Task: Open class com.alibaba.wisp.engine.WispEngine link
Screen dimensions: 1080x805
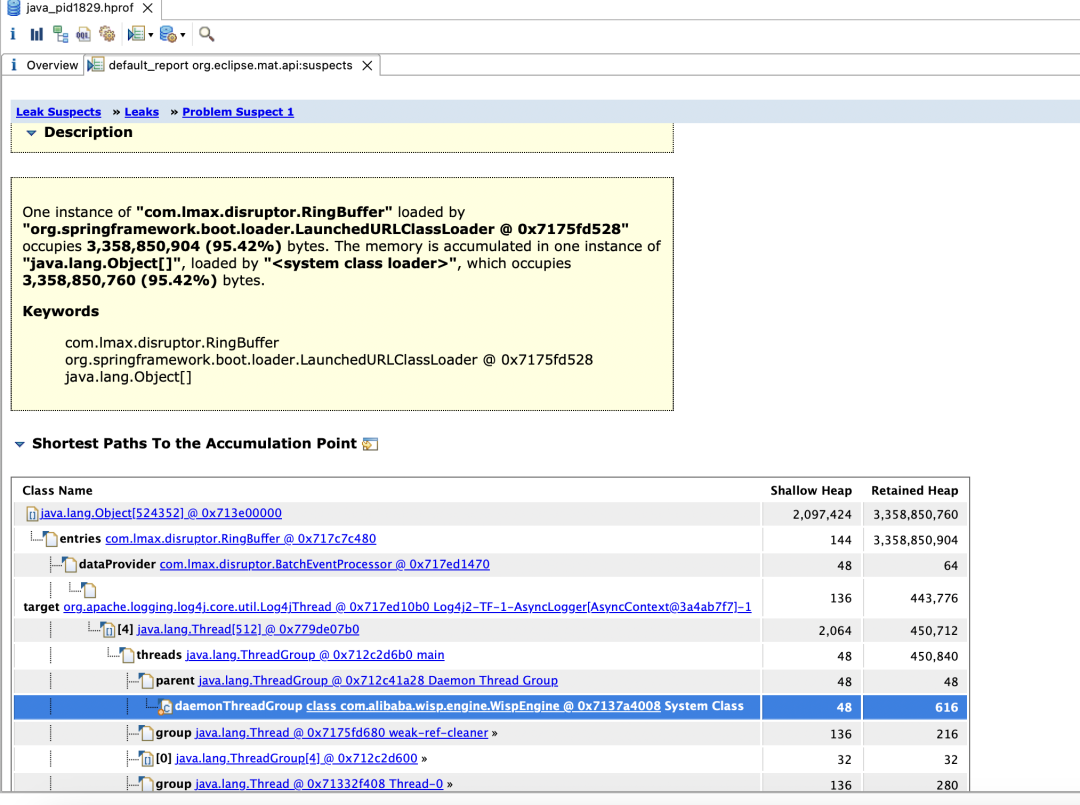Action: point(484,706)
